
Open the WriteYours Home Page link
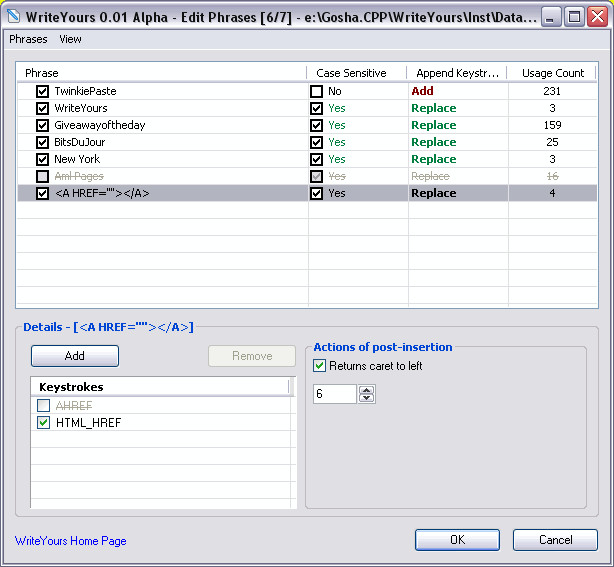[x=70, y=541]
